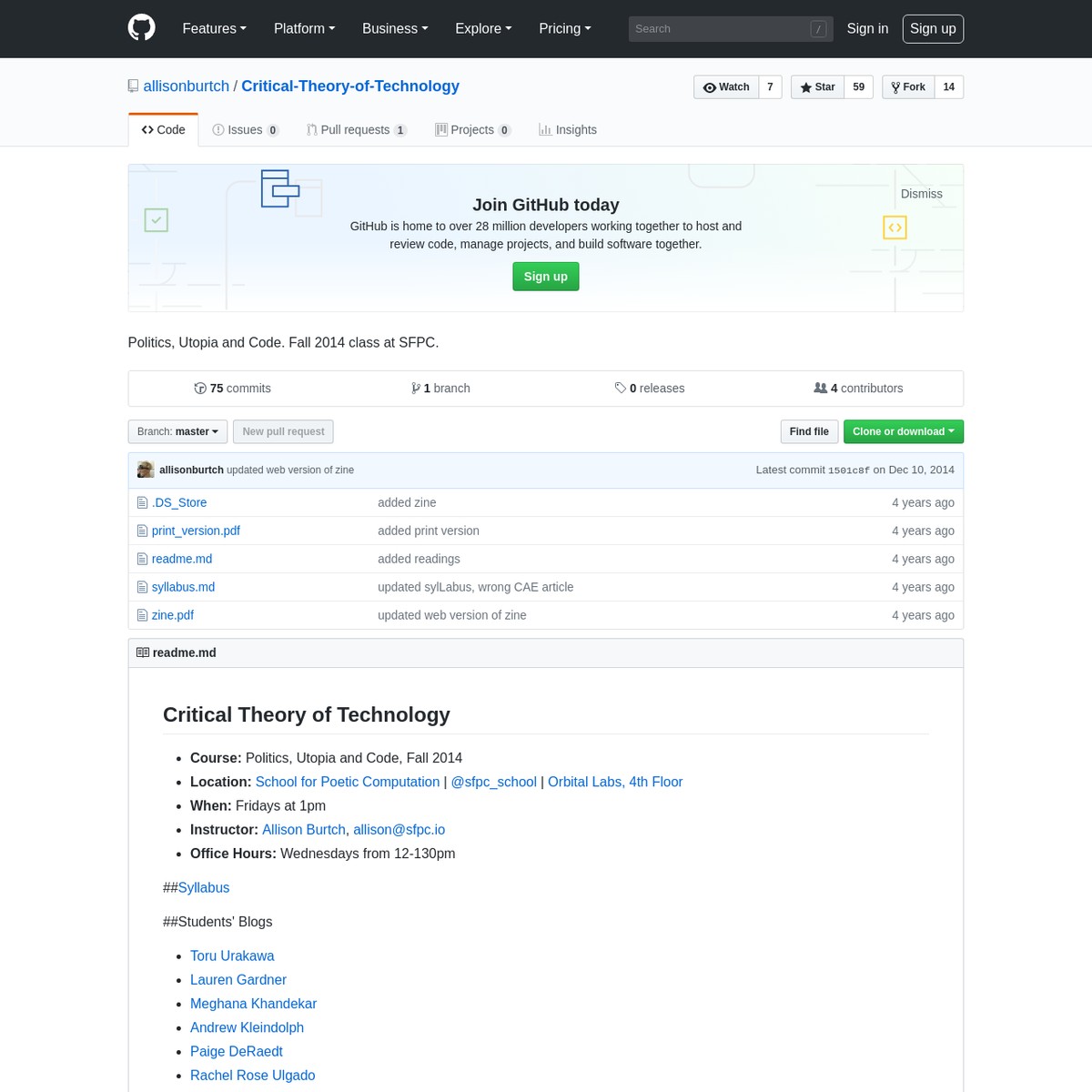Click allisonburtch's avatar in the commit bar

[146, 470]
